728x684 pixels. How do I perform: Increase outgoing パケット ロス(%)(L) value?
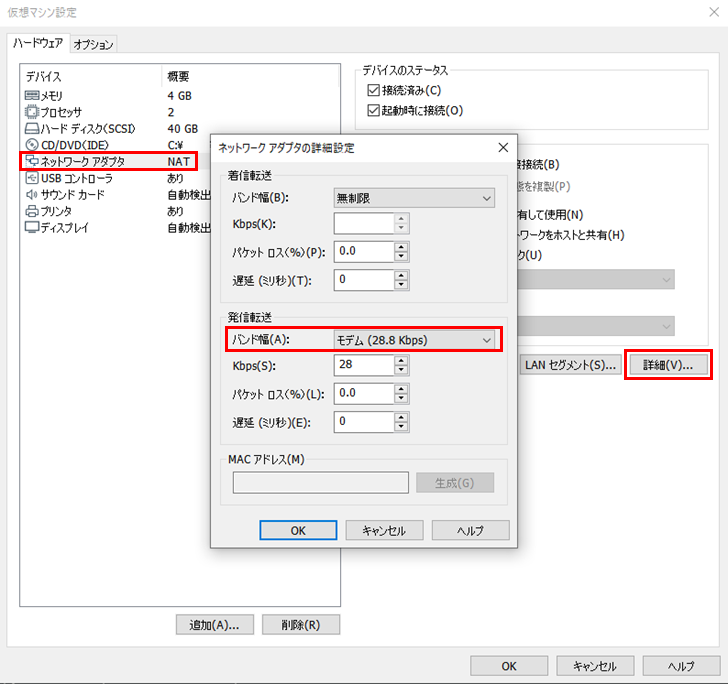[401, 389]
